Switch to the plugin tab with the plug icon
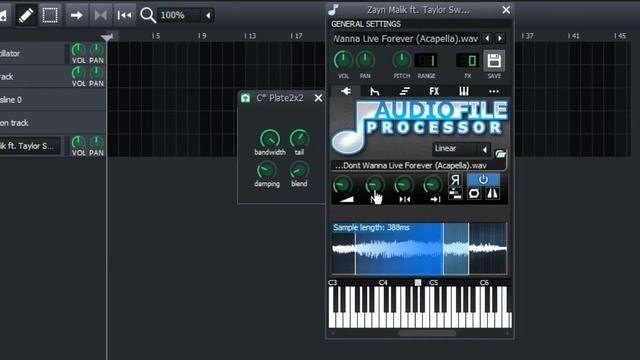The height and width of the screenshot is (360, 640). click(346, 91)
